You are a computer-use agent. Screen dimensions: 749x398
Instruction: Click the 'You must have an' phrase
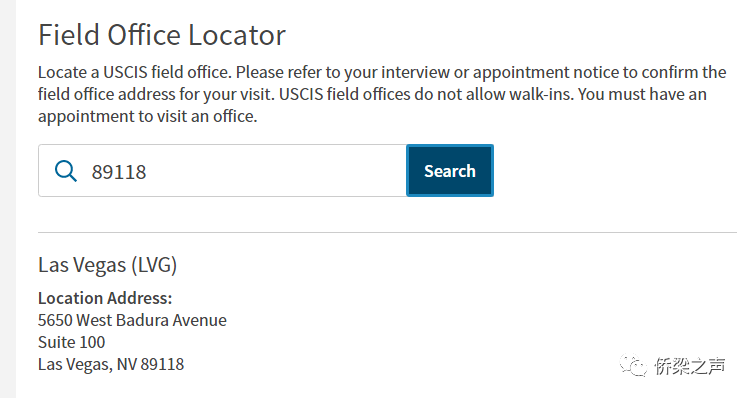coord(642,94)
